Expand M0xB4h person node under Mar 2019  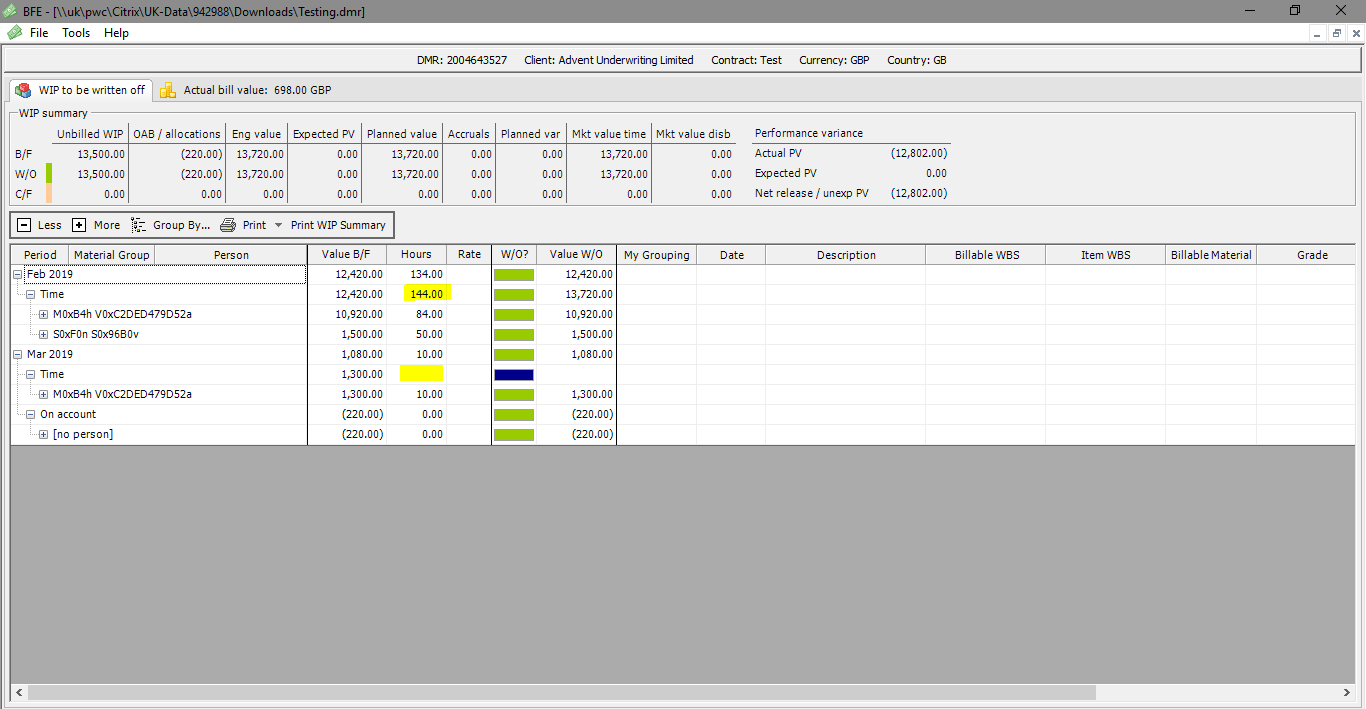tap(44, 394)
